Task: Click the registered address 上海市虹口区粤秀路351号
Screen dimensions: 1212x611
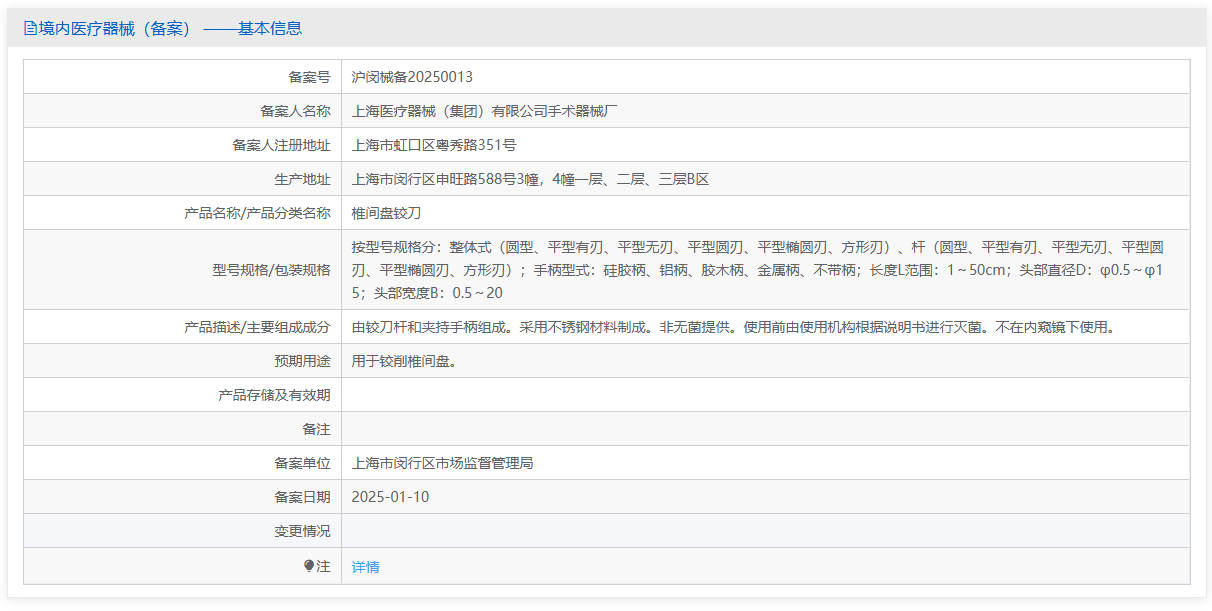Action: pyautogui.click(x=434, y=145)
